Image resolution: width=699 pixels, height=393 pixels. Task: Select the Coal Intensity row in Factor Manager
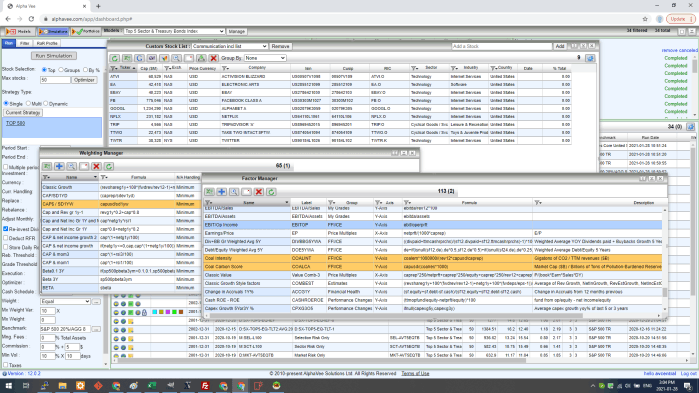pos(432,258)
